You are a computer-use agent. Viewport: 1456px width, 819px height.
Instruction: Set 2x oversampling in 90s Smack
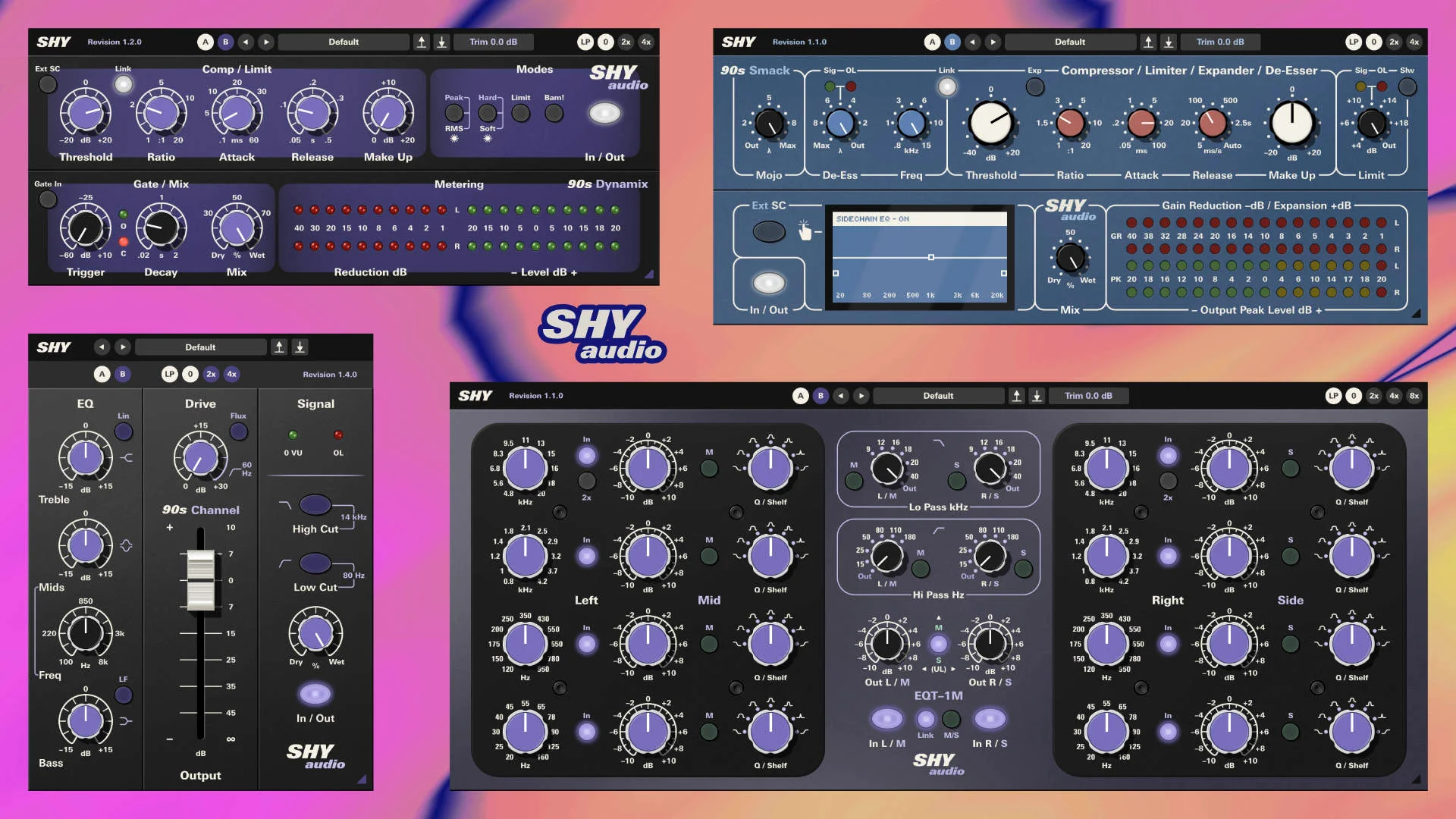(1394, 42)
